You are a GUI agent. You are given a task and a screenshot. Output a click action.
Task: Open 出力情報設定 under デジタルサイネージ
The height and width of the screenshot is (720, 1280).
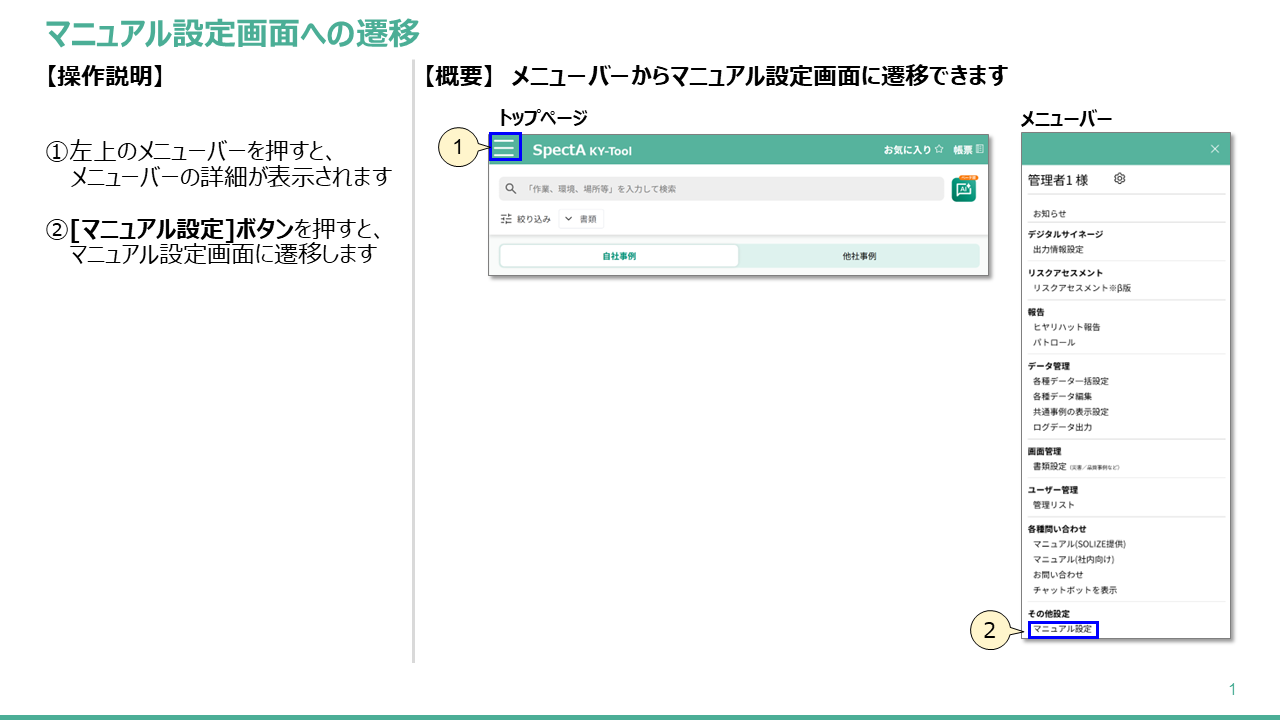click(x=1057, y=250)
